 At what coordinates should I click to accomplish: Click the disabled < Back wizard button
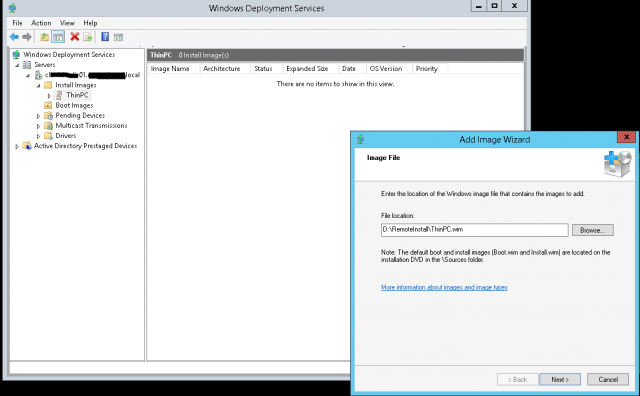point(518,379)
